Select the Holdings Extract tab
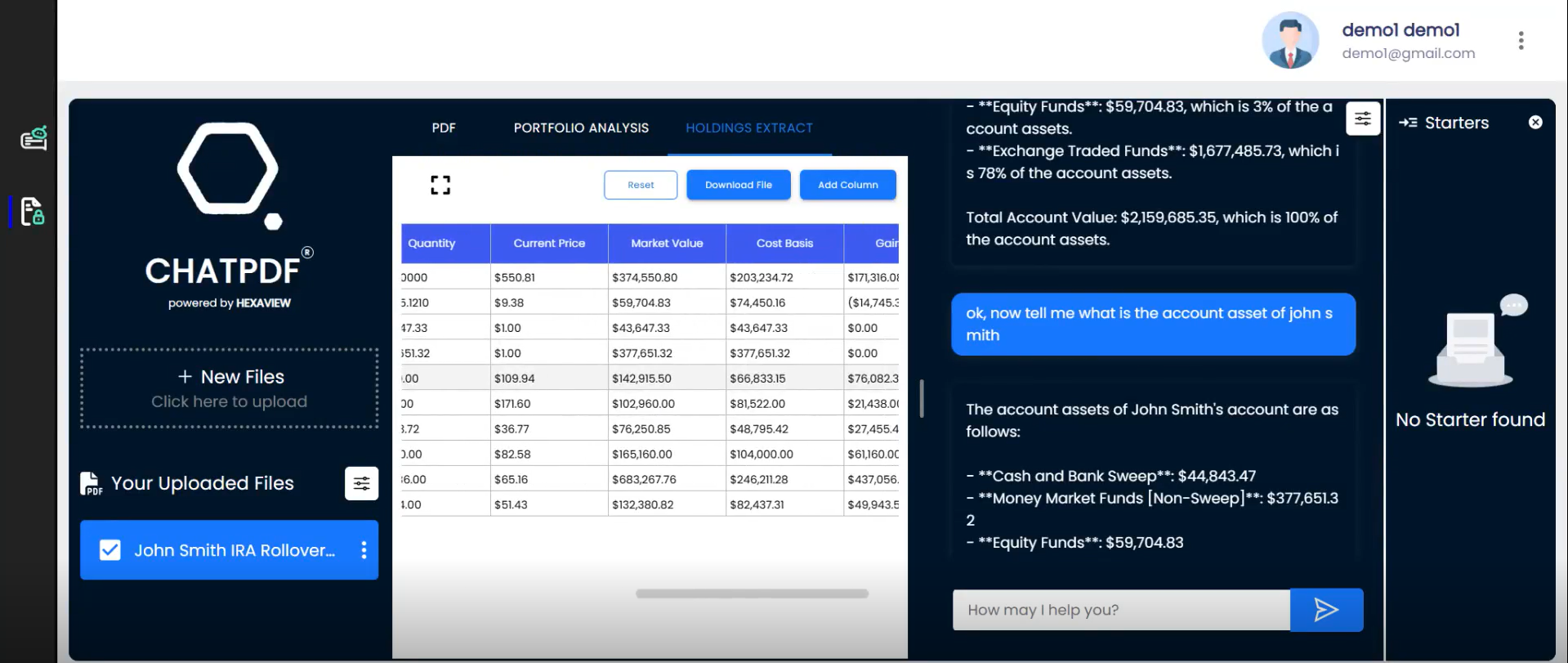Viewport: 1568px width, 663px height. [748, 128]
